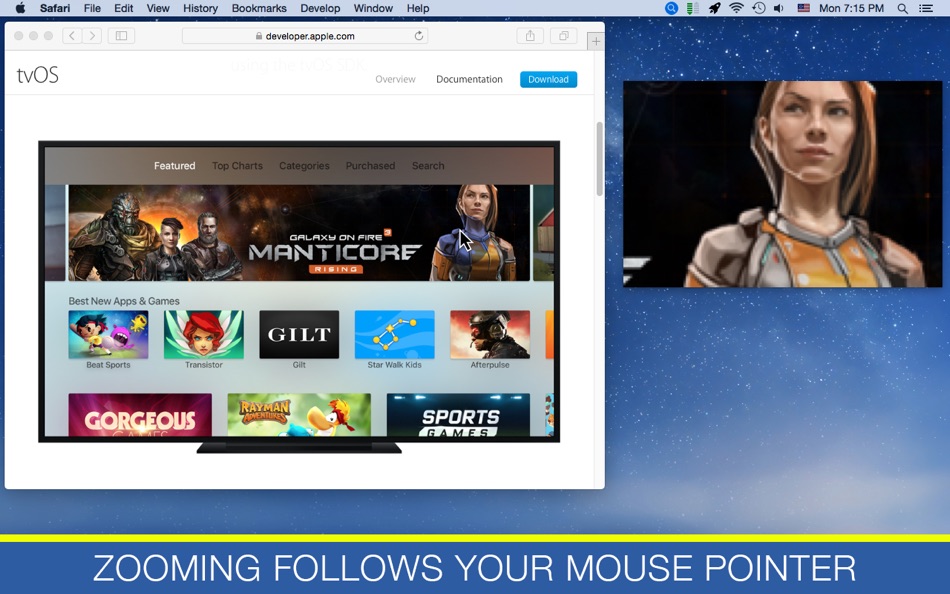950x594 pixels.
Task: Open the Sports Games collection
Action: tap(458, 415)
